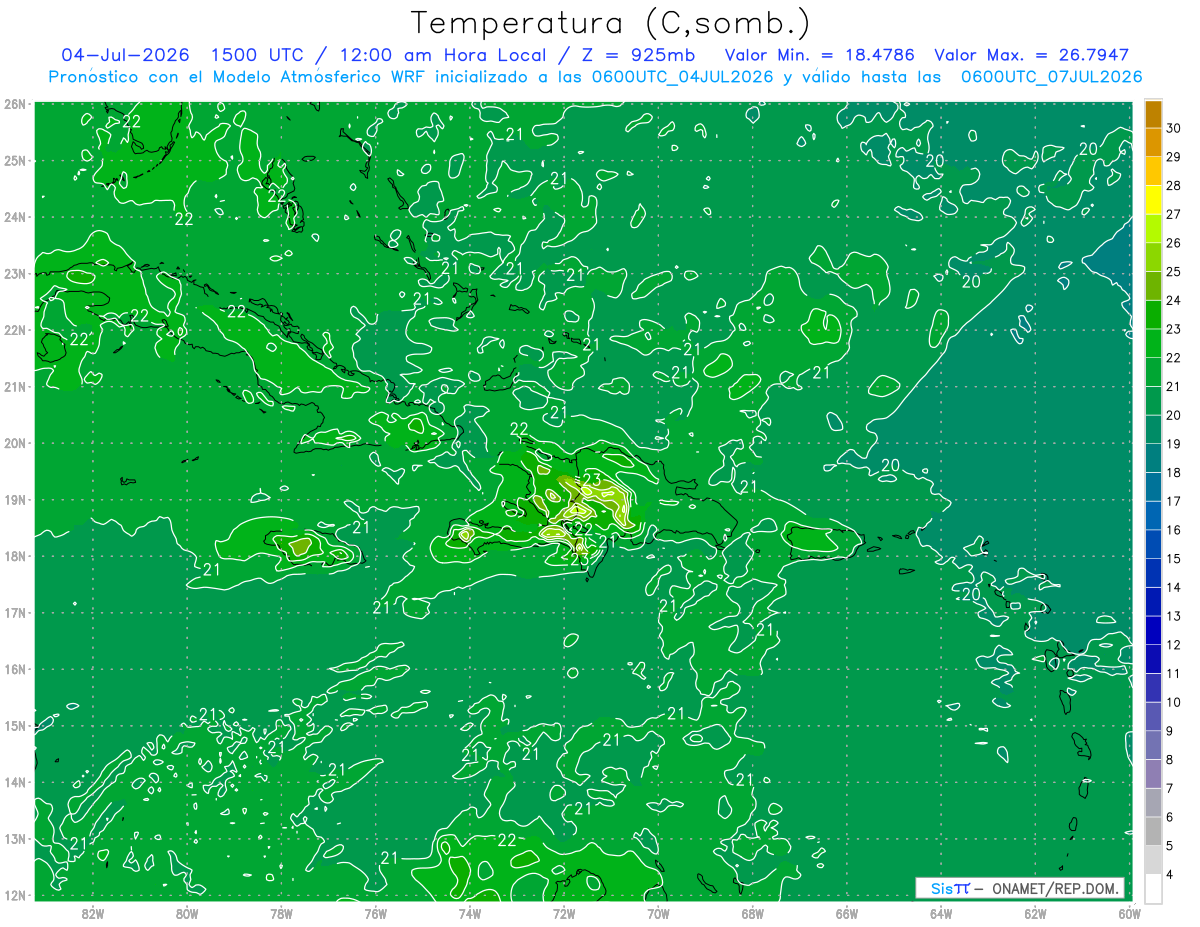The height and width of the screenshot is (927, 1200).
Task: Click the color scale label 17
Action: (1174, 501)
